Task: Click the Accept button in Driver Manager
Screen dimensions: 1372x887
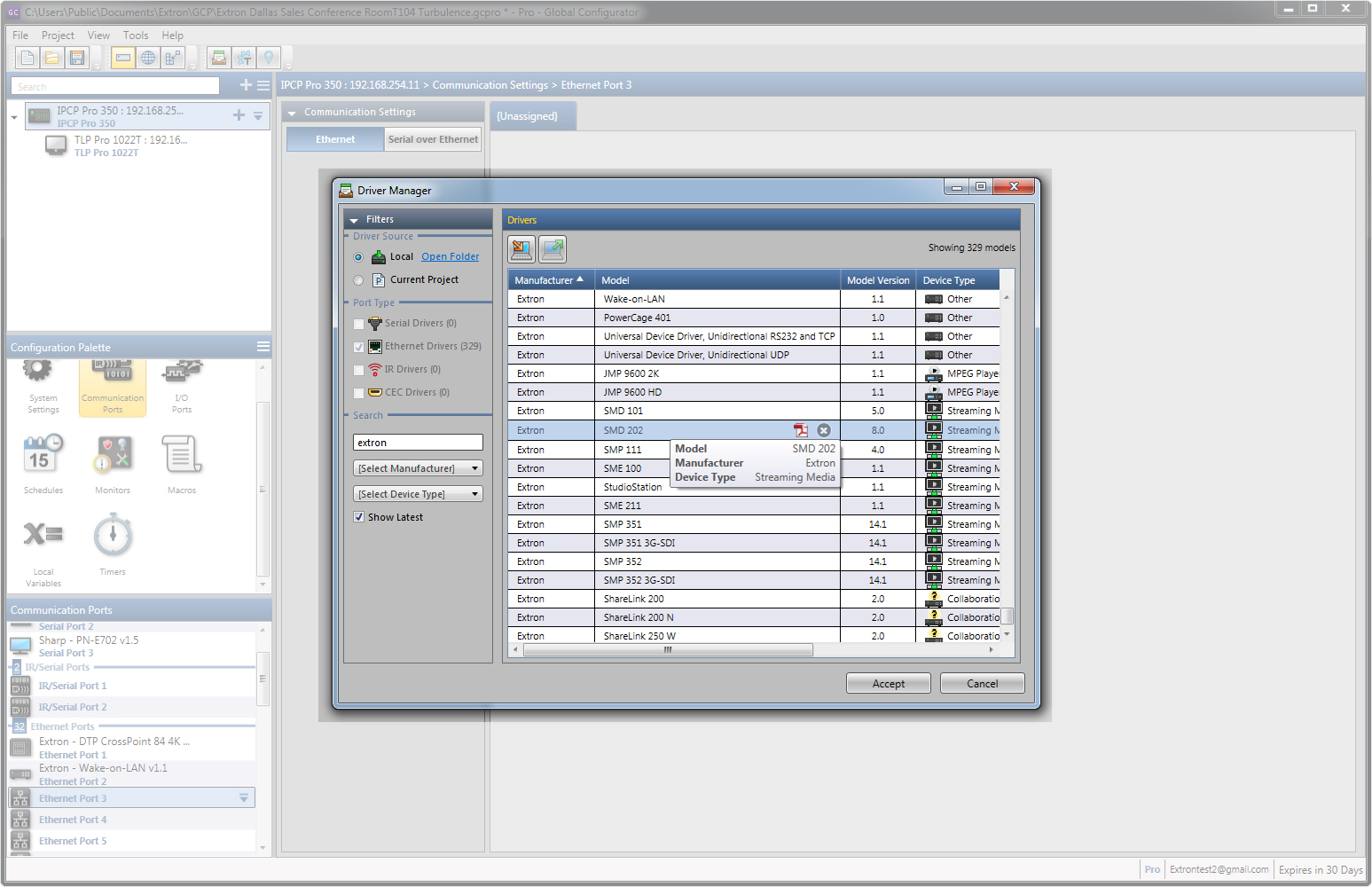Action: tap(889, 684)
